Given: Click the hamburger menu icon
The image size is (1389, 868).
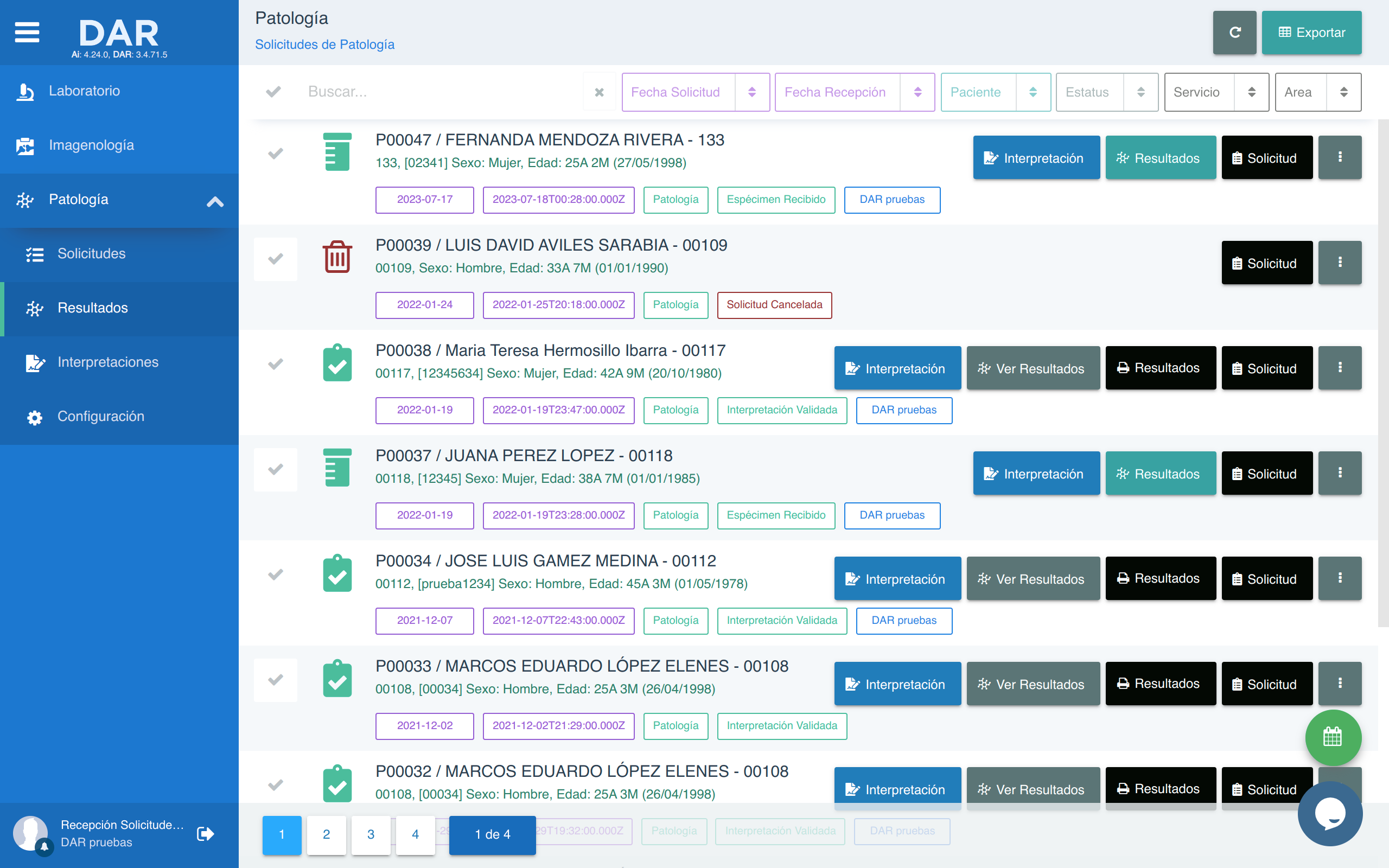Looking at the screenshot, I should [x=27, y=32].
